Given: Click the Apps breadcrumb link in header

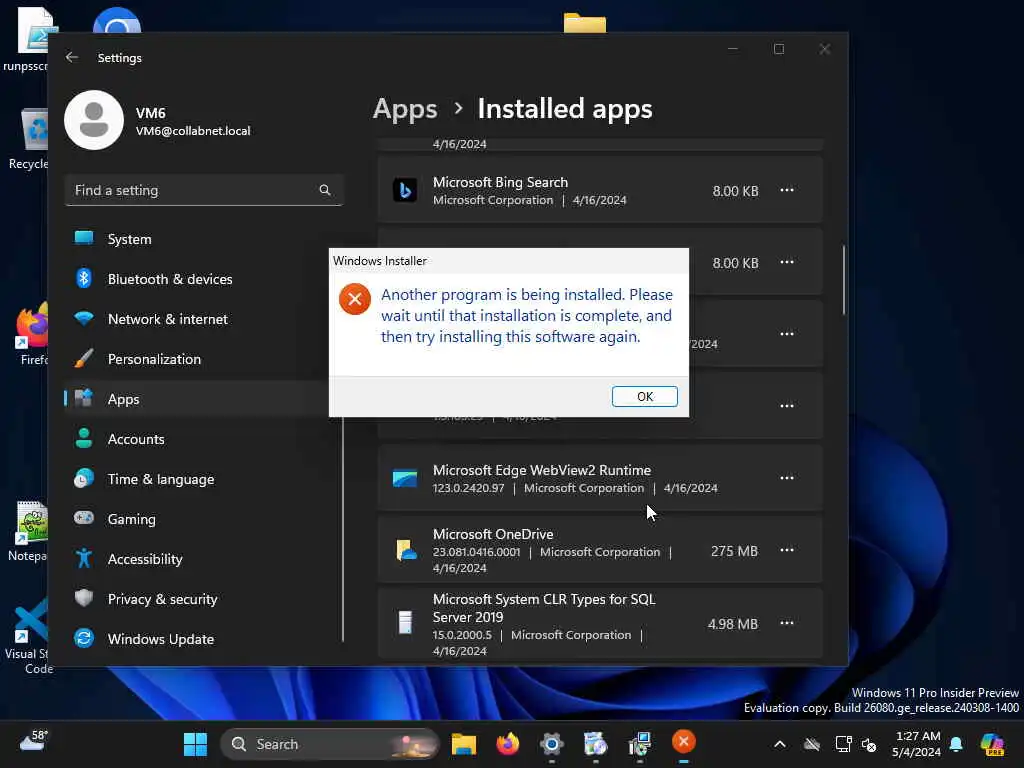Looking at the screenshot, I should tap(405, 109).
